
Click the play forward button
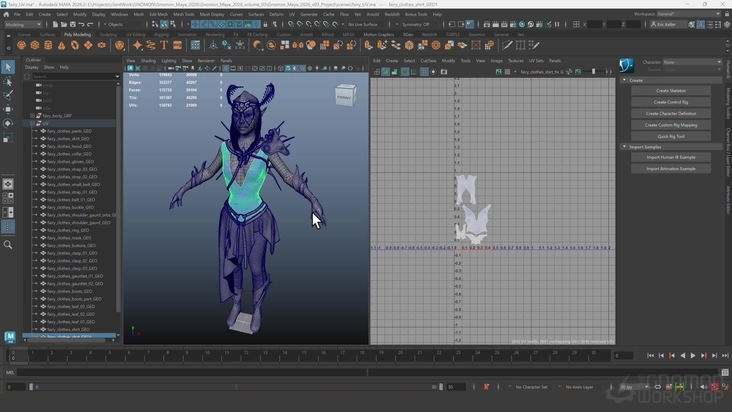693,356
